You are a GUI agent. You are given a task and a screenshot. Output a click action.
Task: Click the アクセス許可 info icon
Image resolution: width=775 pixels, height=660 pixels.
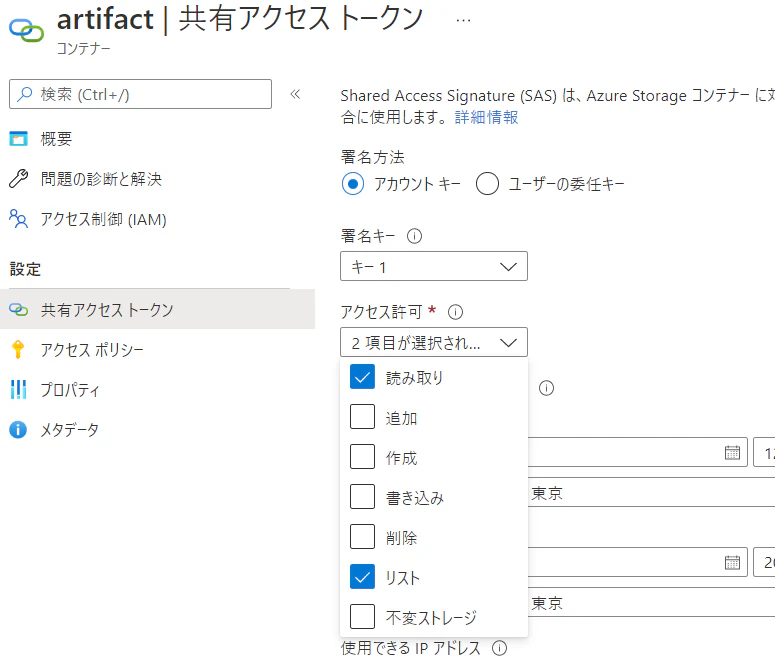[455, 312]
